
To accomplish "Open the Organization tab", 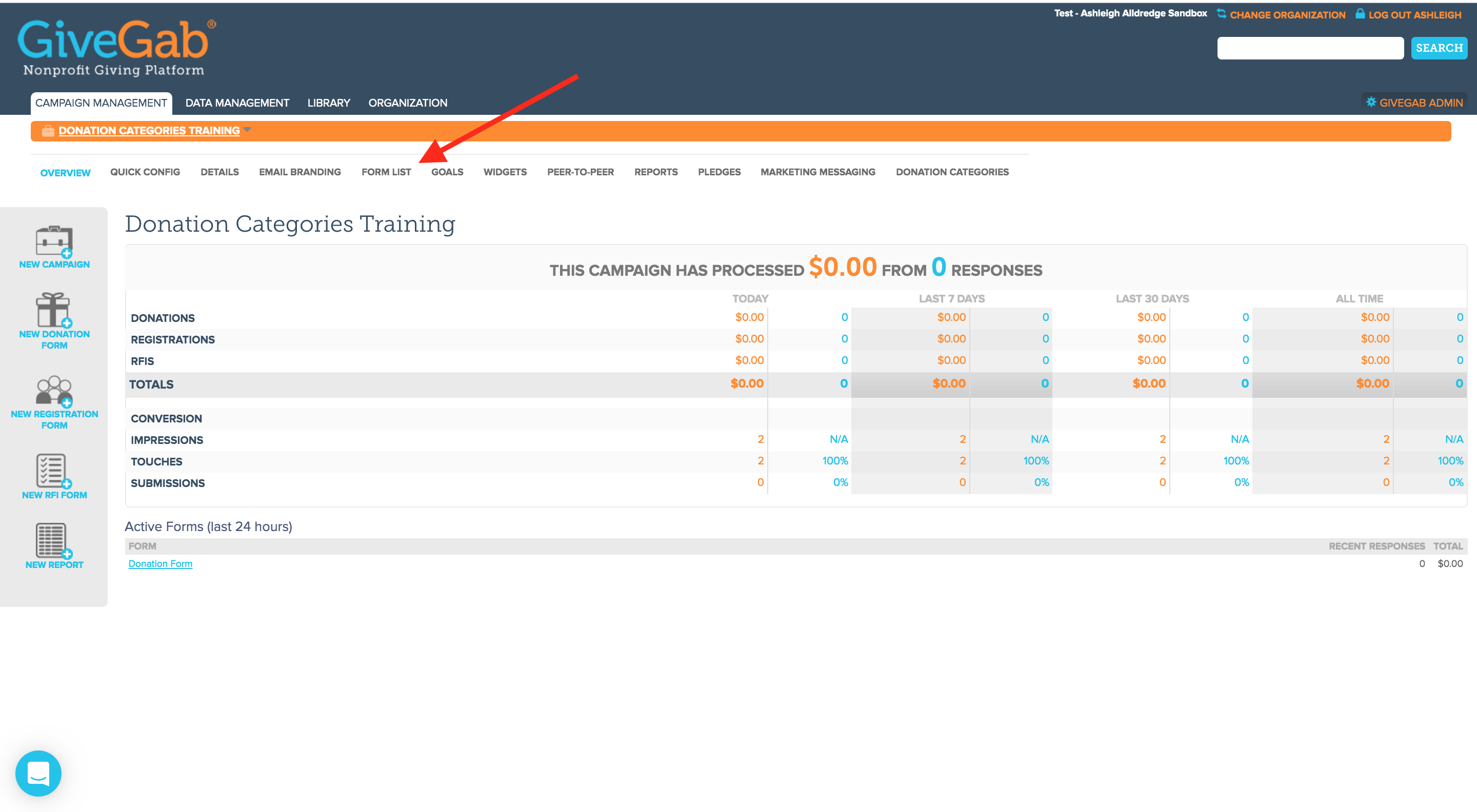I will point(408,103).
